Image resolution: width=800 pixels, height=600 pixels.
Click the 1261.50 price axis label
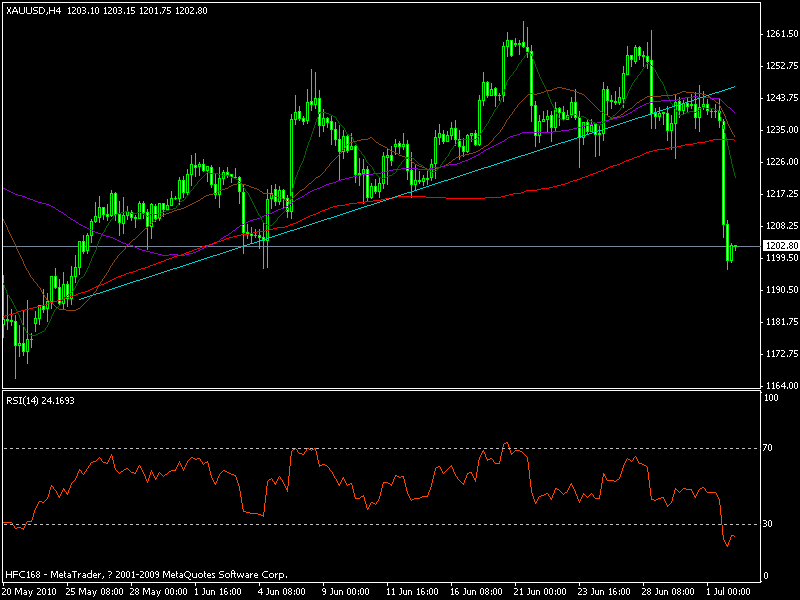[x=782, y=34]
